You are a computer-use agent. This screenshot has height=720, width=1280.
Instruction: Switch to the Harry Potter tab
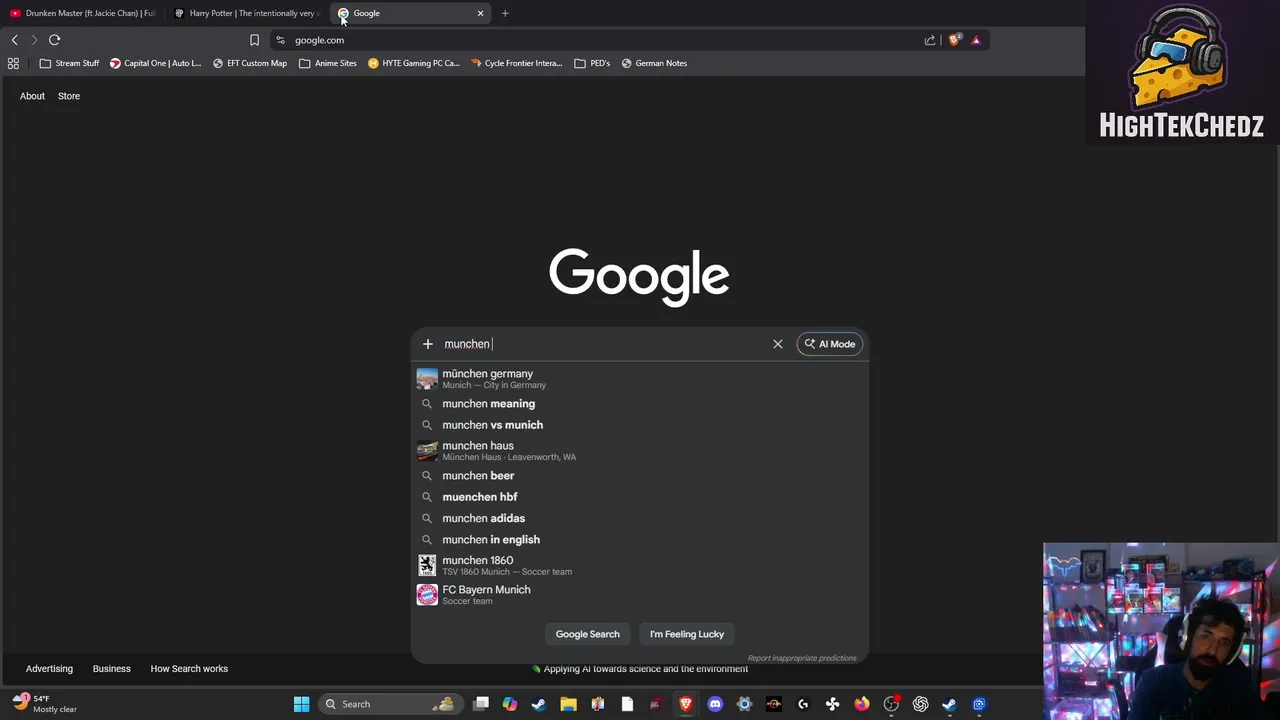246,13
